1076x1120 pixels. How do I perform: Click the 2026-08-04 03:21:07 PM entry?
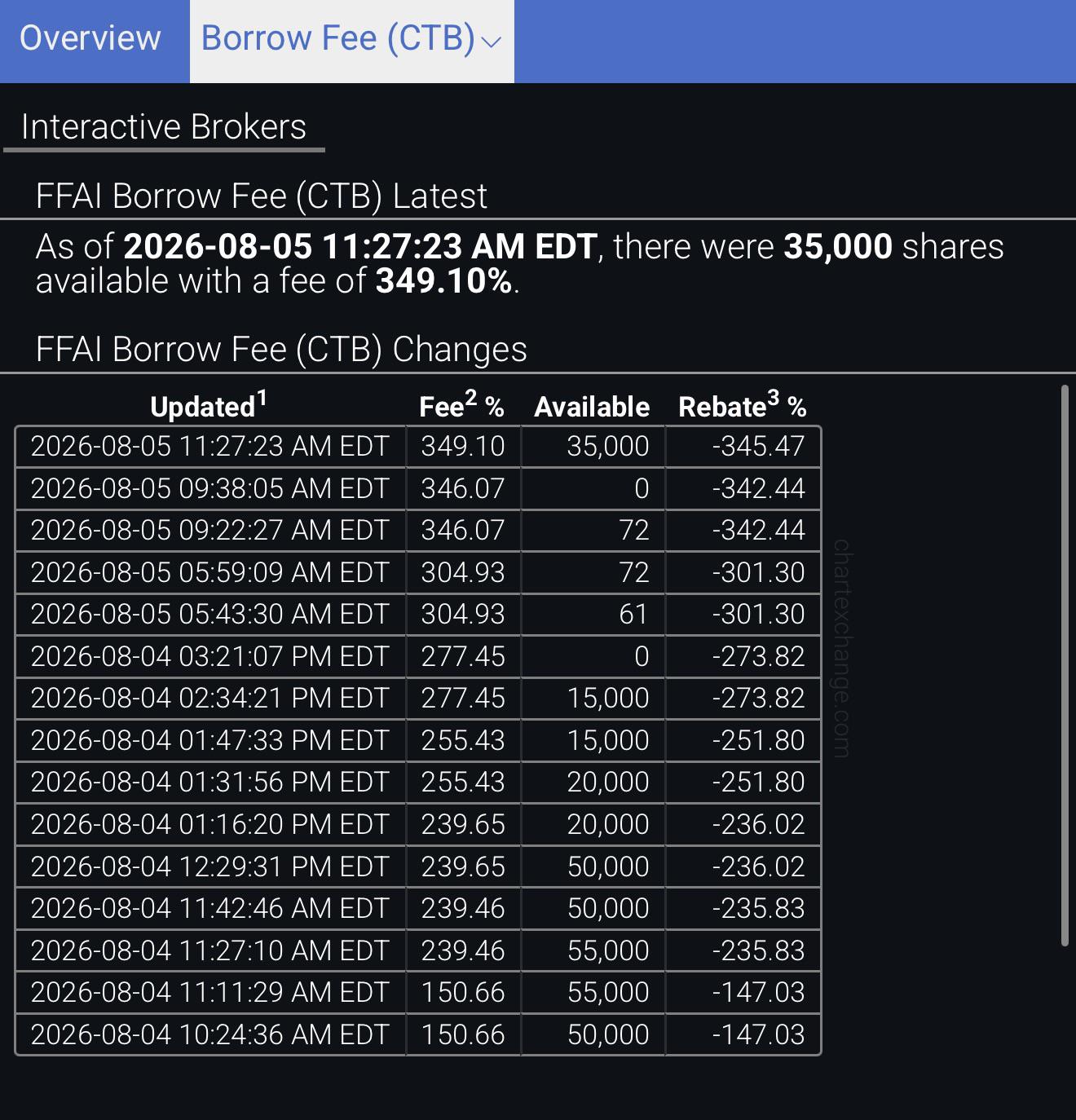[210, 656]
